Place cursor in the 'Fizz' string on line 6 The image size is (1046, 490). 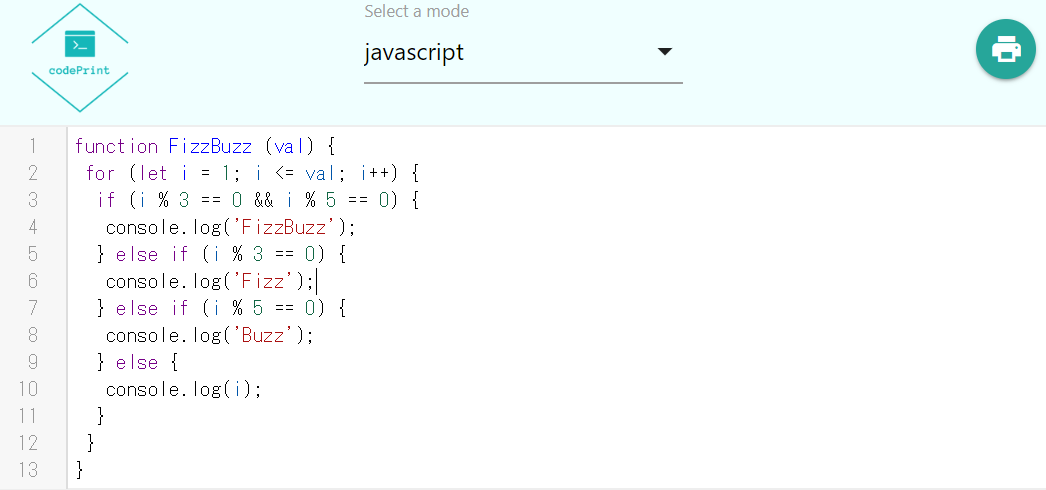[x=271, y=281]
